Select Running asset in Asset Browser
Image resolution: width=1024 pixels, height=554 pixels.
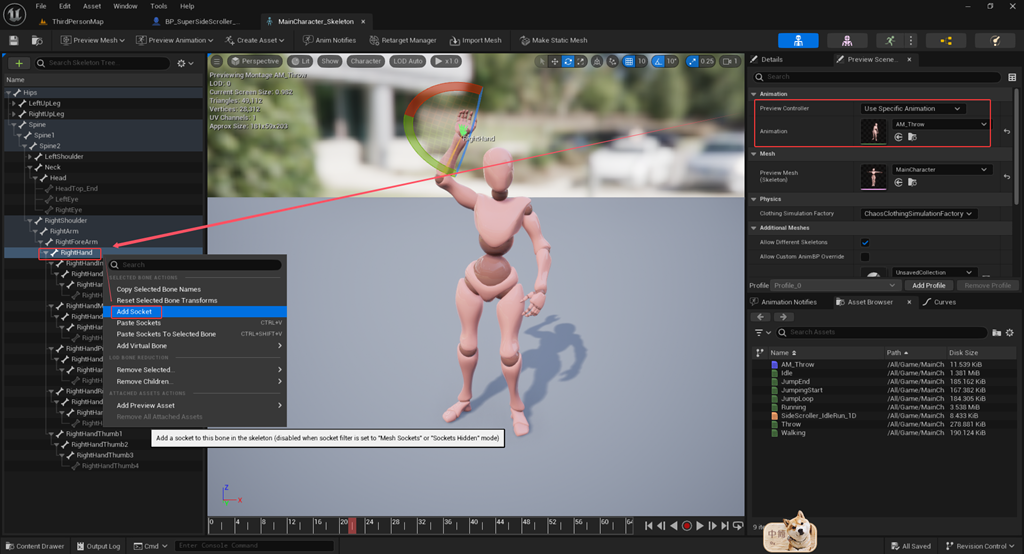(x=793, y=407)
